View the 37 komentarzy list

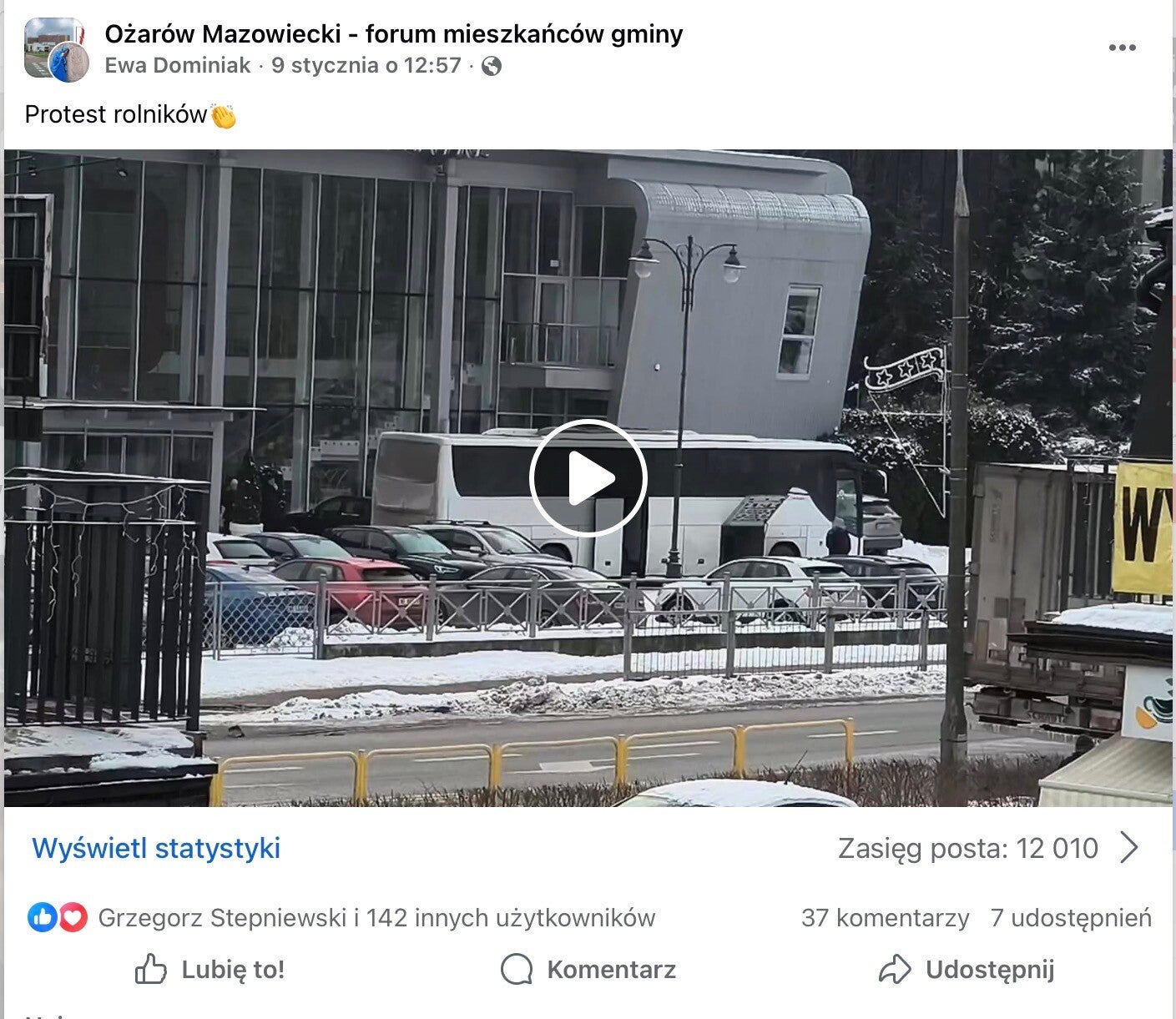(x=886, y=918)
